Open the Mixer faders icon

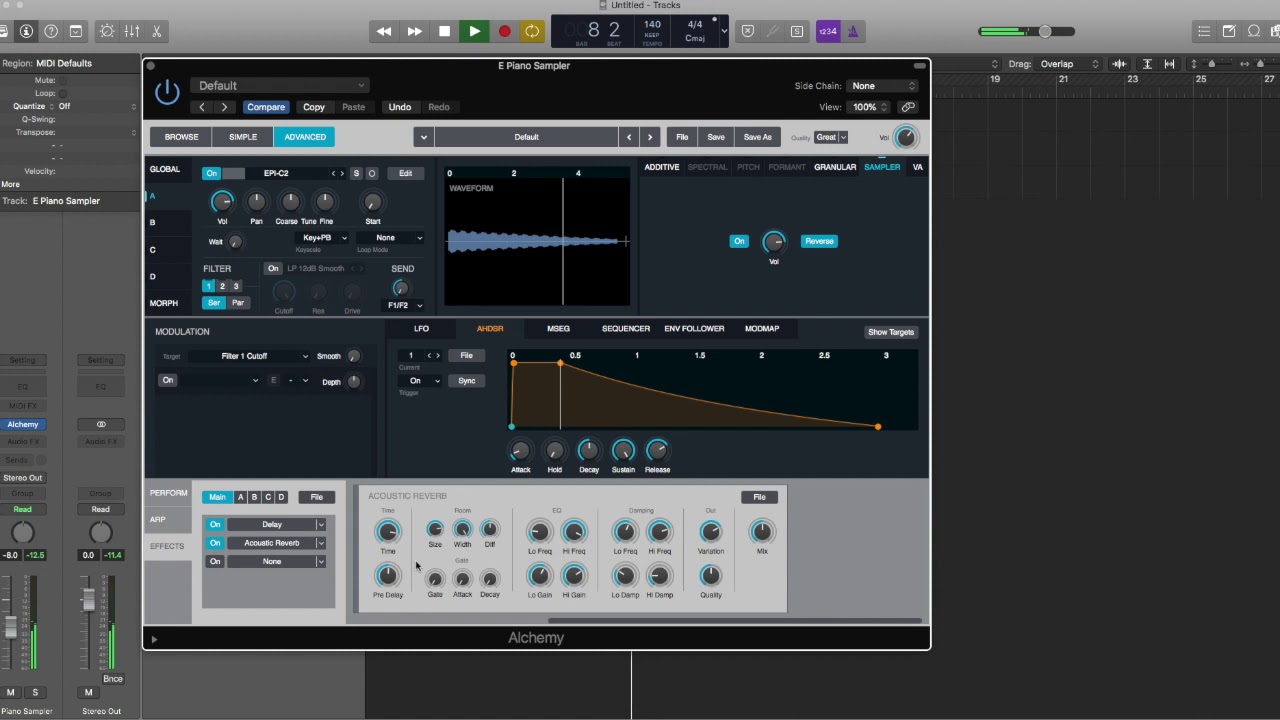(x=132, y=31)
